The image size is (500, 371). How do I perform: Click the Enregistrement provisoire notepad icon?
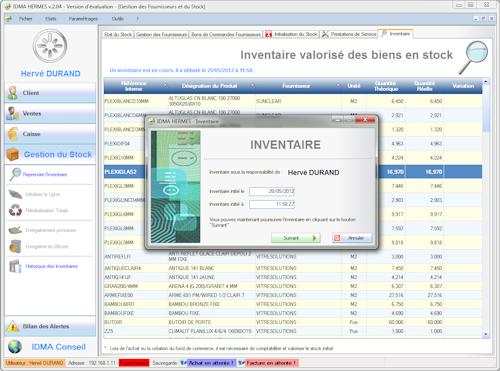click(x=15, y=230)
